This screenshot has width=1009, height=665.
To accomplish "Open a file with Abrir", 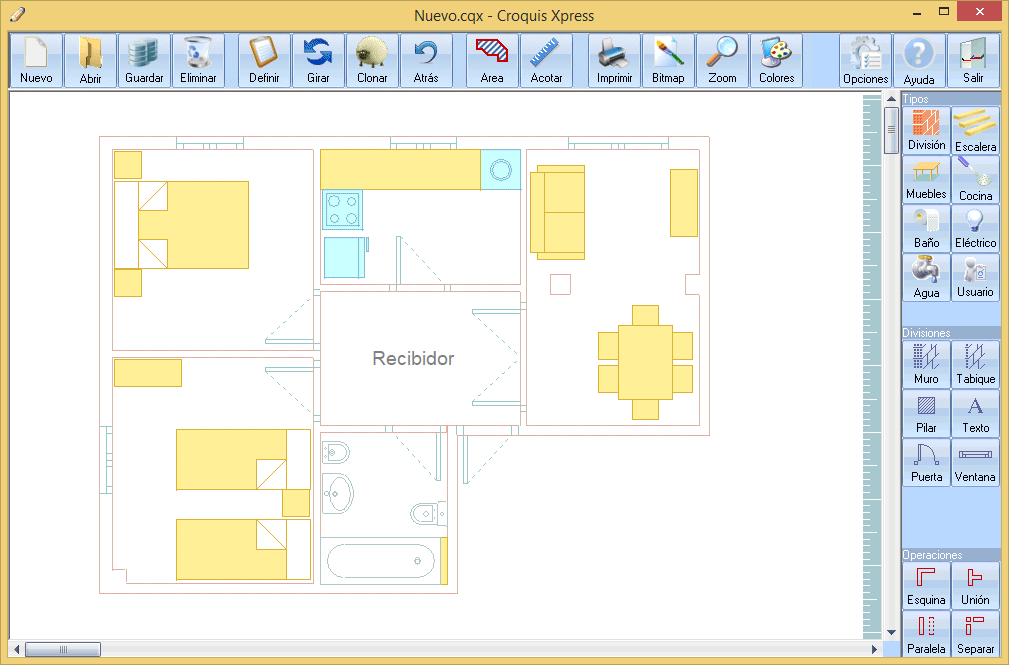I will click(90, 60).
